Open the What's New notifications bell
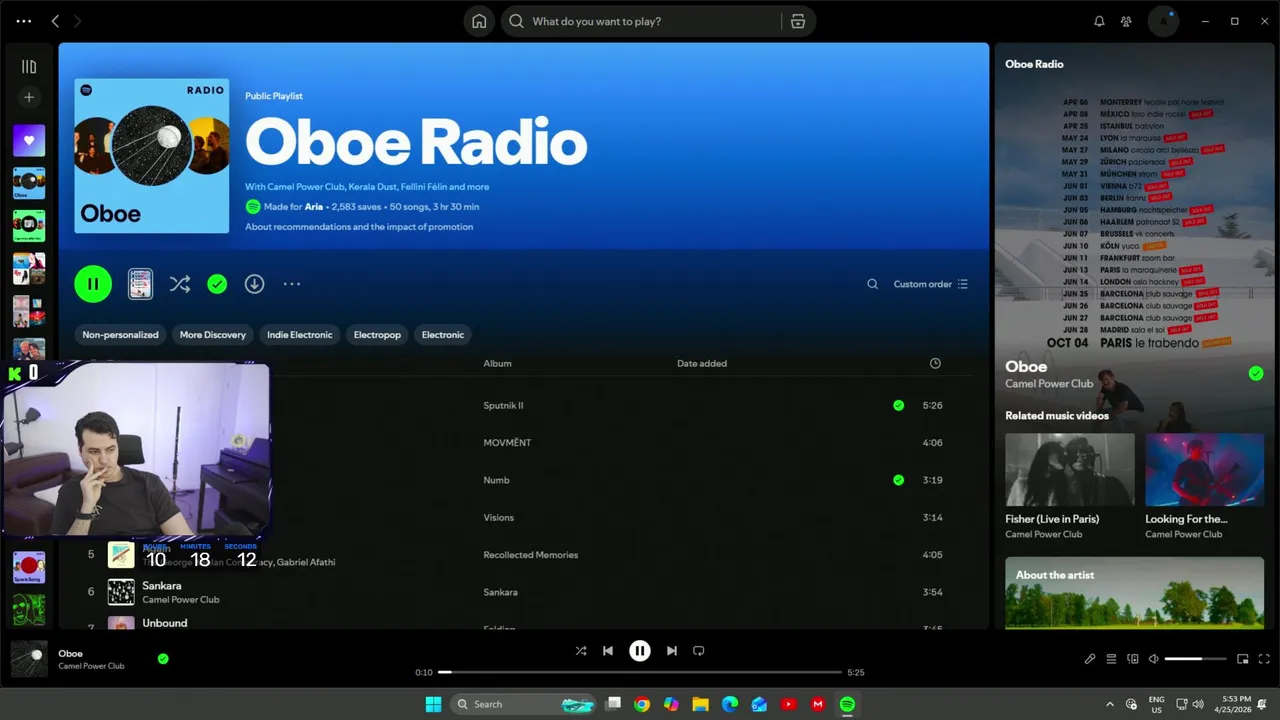1280x720 pixels. coord(1099,21)
